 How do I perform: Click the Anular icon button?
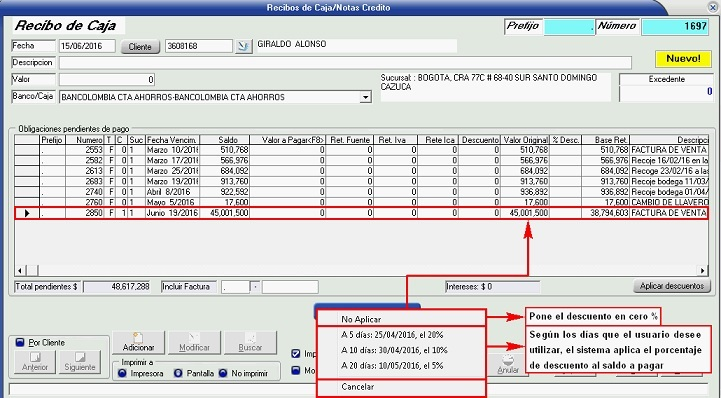(508, 365)
